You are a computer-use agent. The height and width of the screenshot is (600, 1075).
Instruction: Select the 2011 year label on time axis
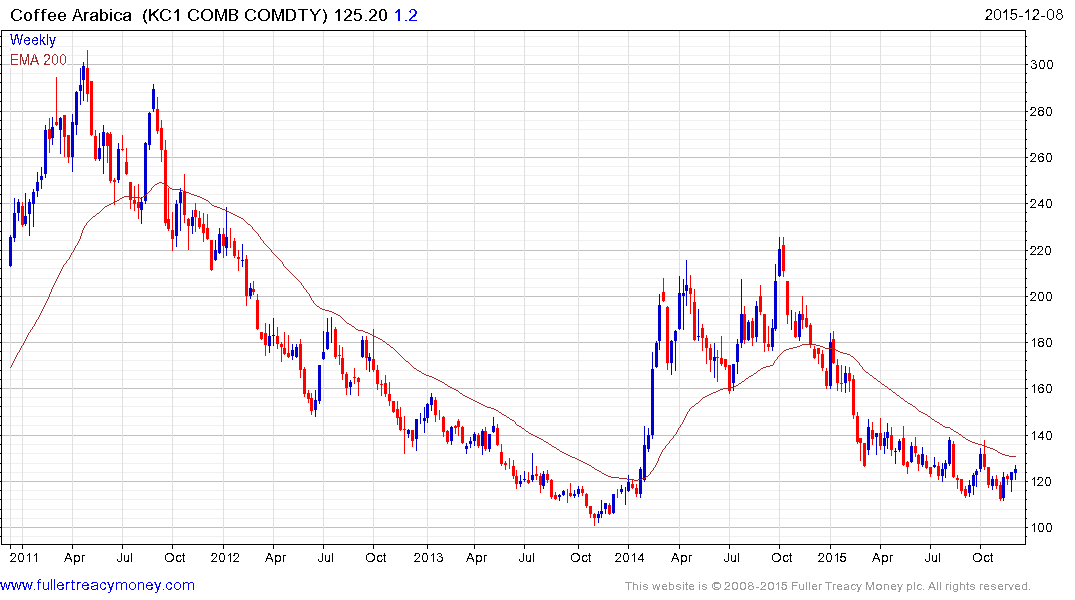[24, 557]
